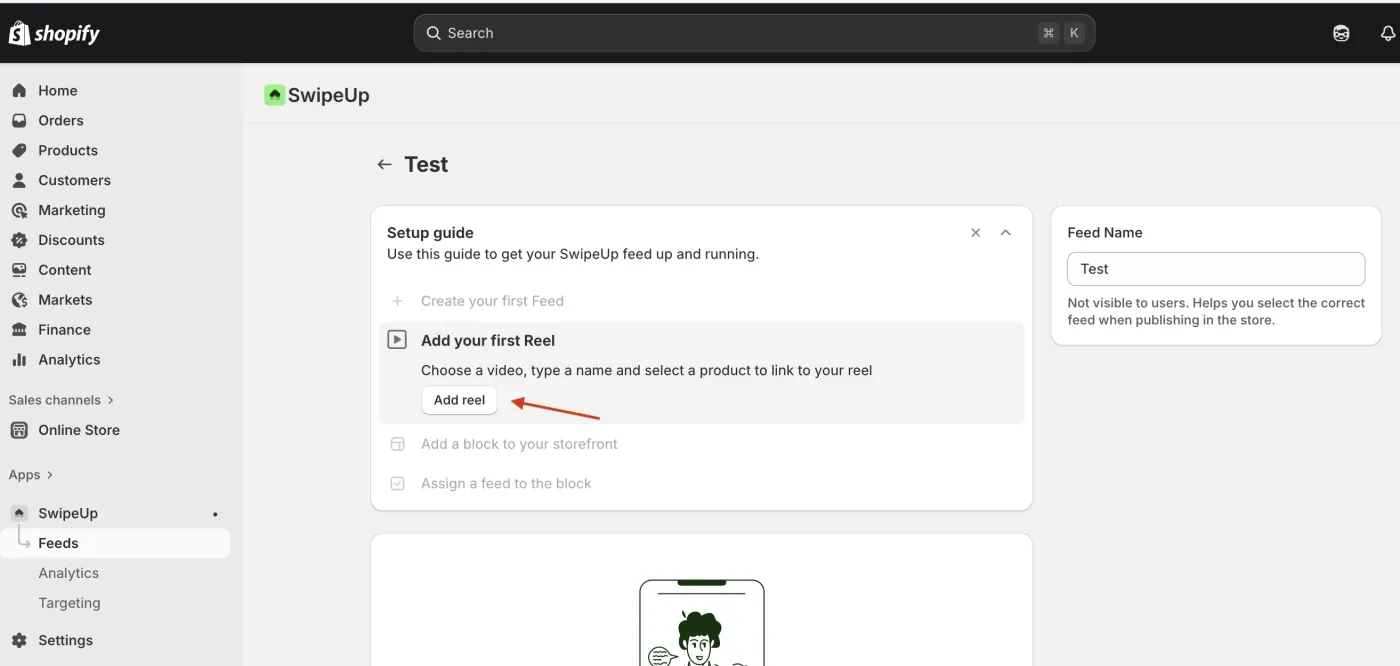Open notifications bell icon
The image size is (1400, 666).
pos(1387,33)
